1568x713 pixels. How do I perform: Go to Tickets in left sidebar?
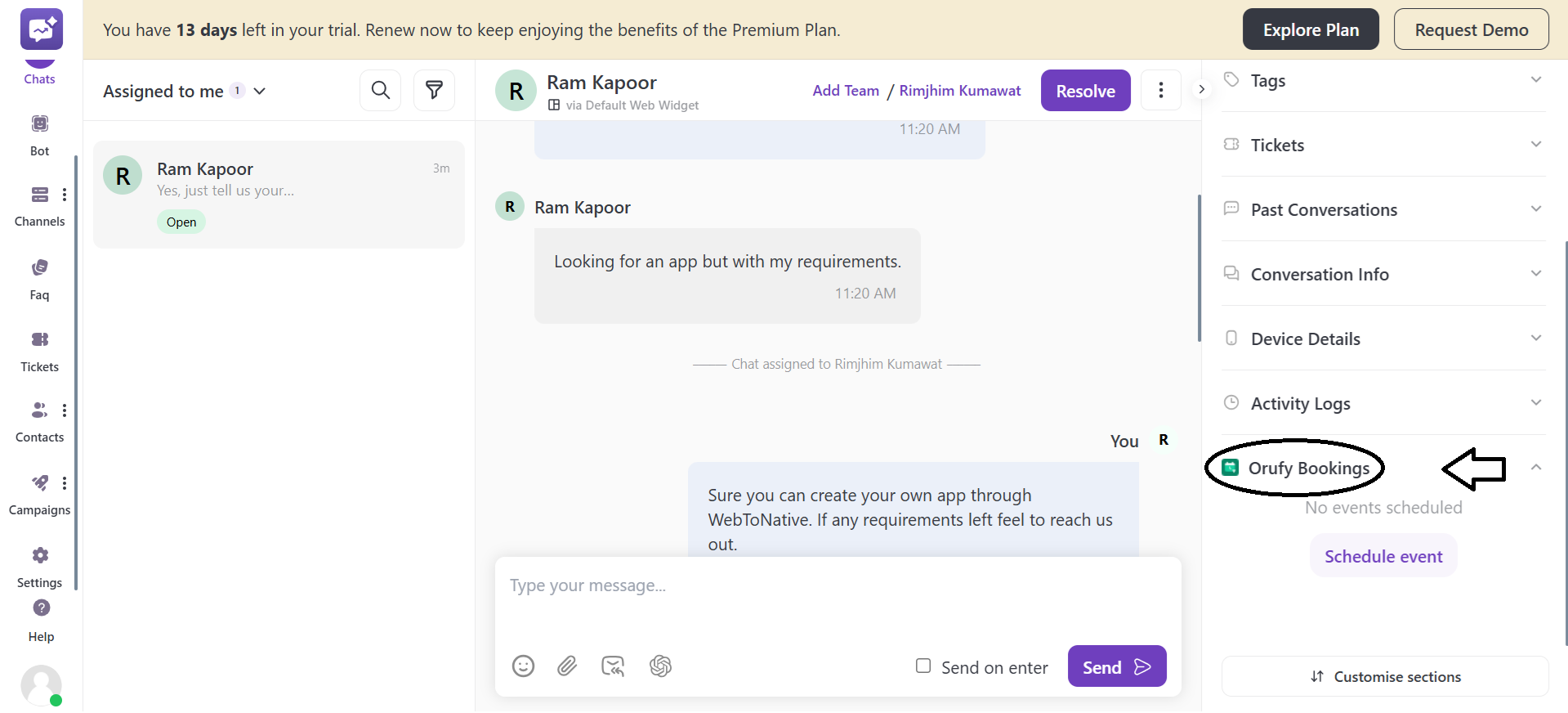click(x=39, y=350)
